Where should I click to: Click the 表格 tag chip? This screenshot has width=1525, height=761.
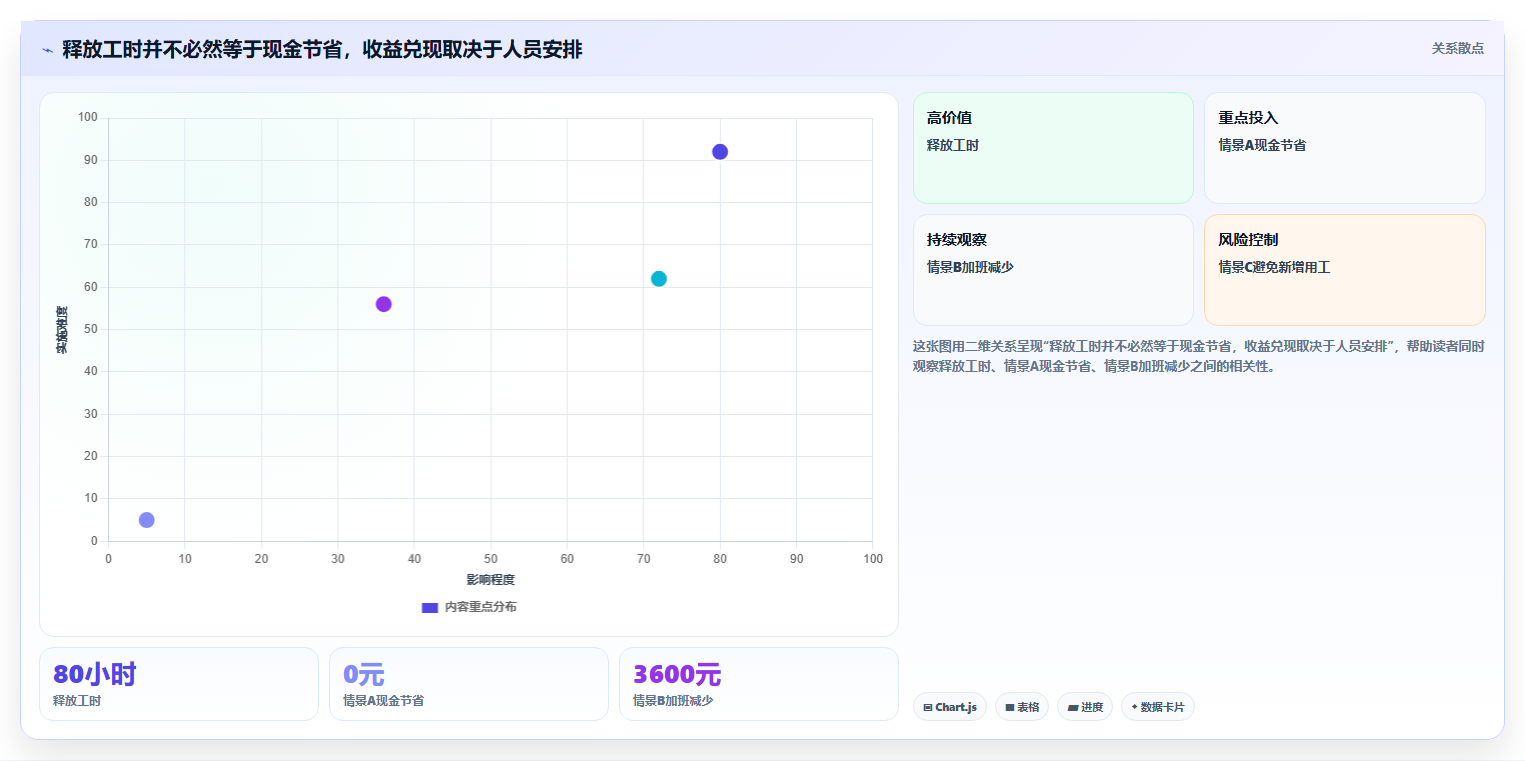tap(1022, 707)
